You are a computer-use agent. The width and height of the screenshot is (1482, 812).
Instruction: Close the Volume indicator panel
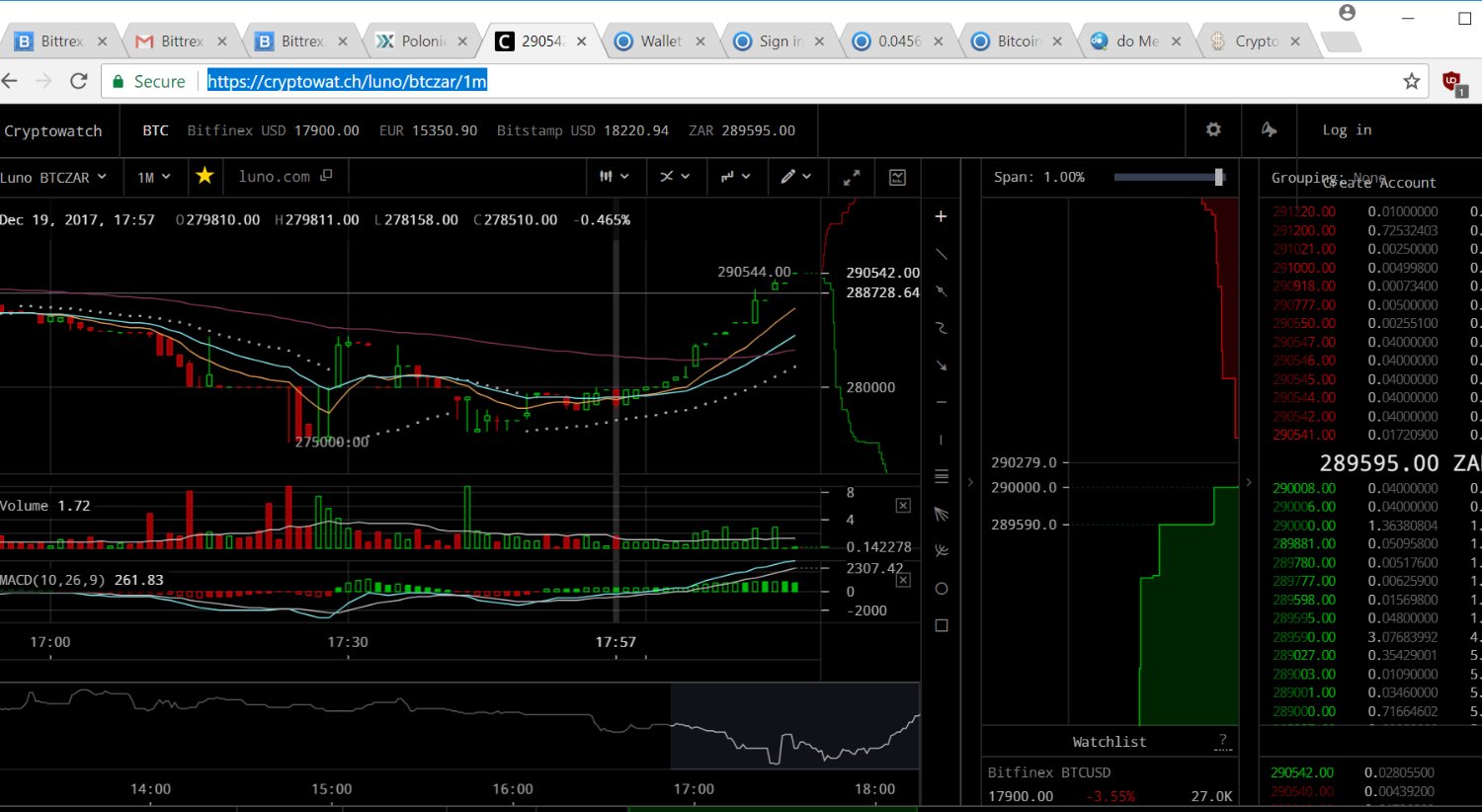pos(903,505)
